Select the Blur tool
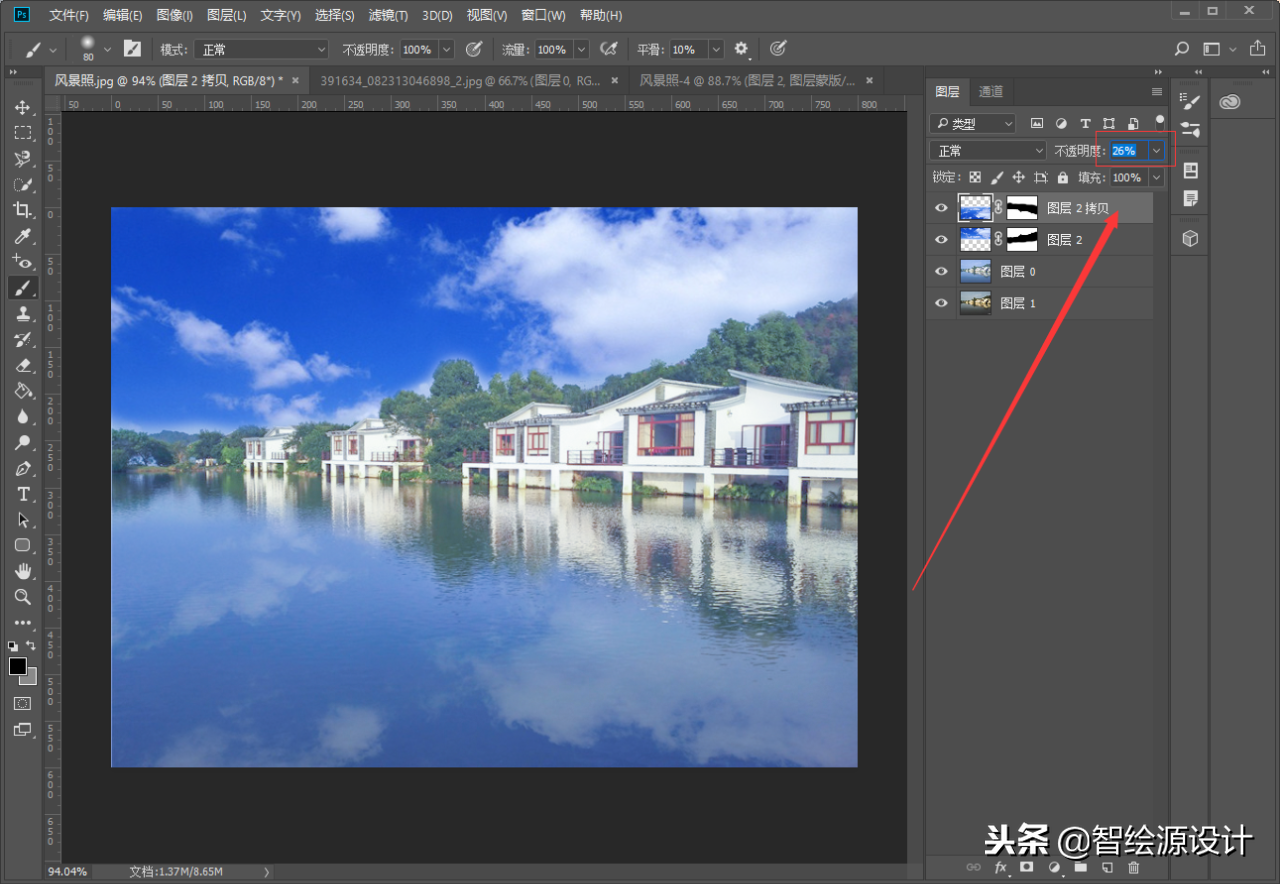This screenshot has width=1280, height=884. pos(22,417)
